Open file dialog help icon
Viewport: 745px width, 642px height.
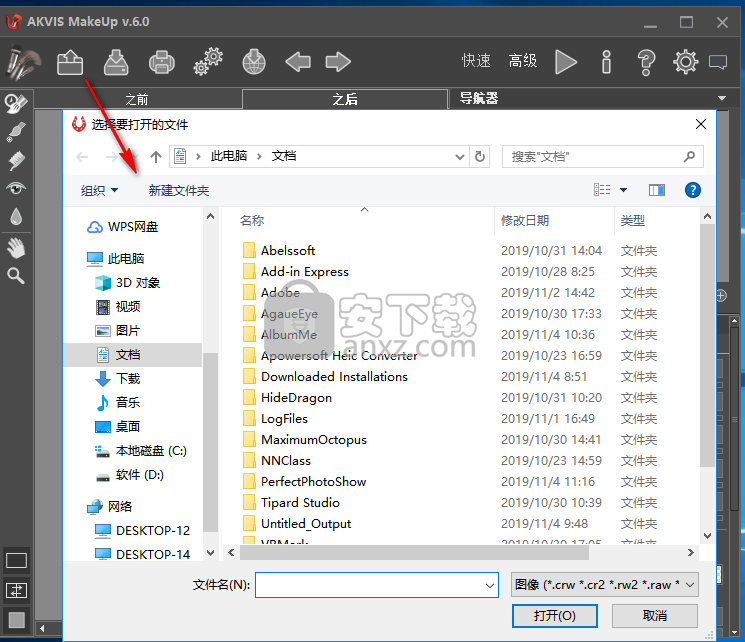point(693,190)
